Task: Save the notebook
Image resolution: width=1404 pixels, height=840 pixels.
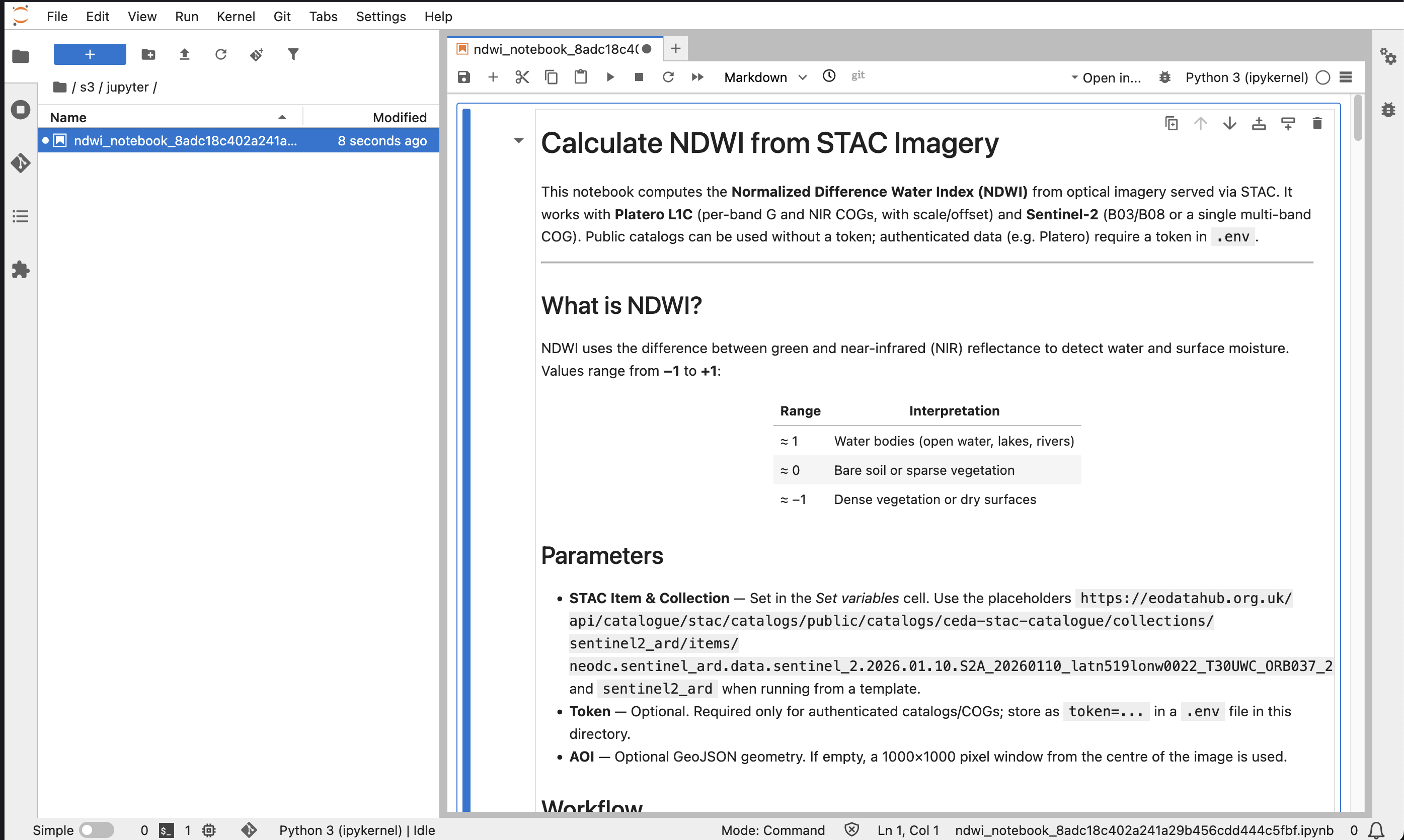Action: tap(463, 77)
